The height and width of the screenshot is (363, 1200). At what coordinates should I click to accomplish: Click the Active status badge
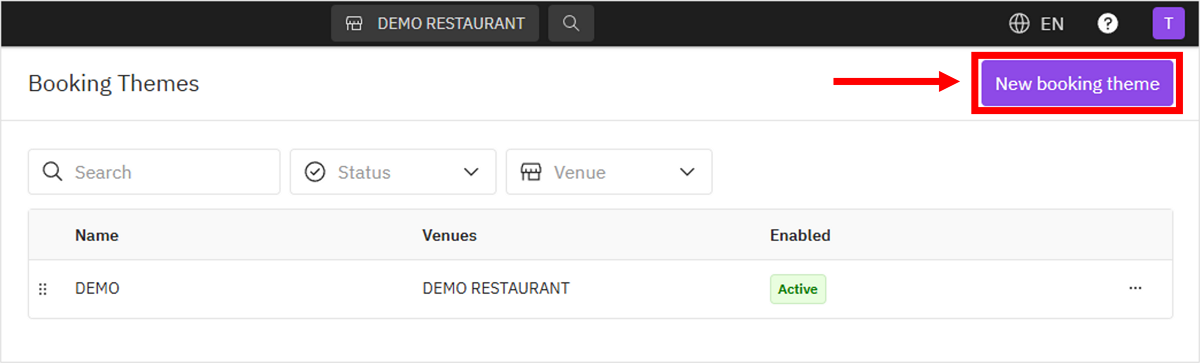[798, 289]
